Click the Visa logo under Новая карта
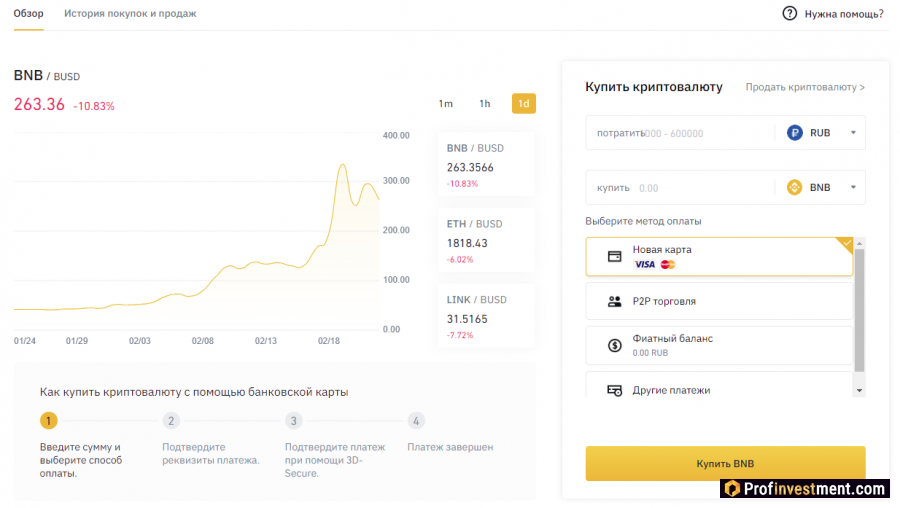 (645, 265)
